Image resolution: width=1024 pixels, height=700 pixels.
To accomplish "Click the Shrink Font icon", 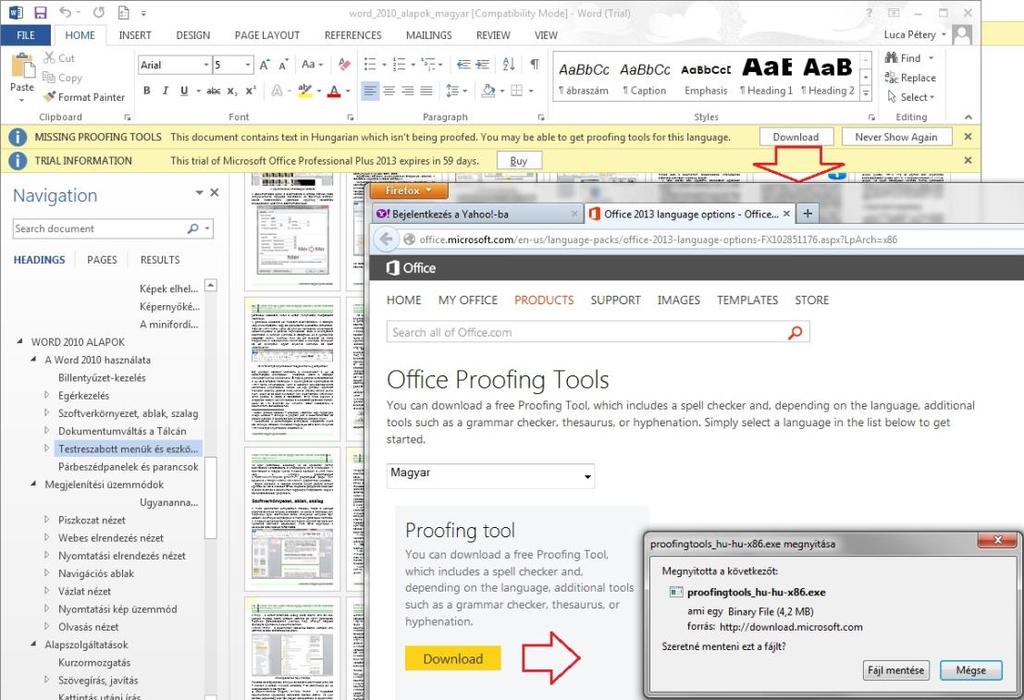I will click(283, 65).
